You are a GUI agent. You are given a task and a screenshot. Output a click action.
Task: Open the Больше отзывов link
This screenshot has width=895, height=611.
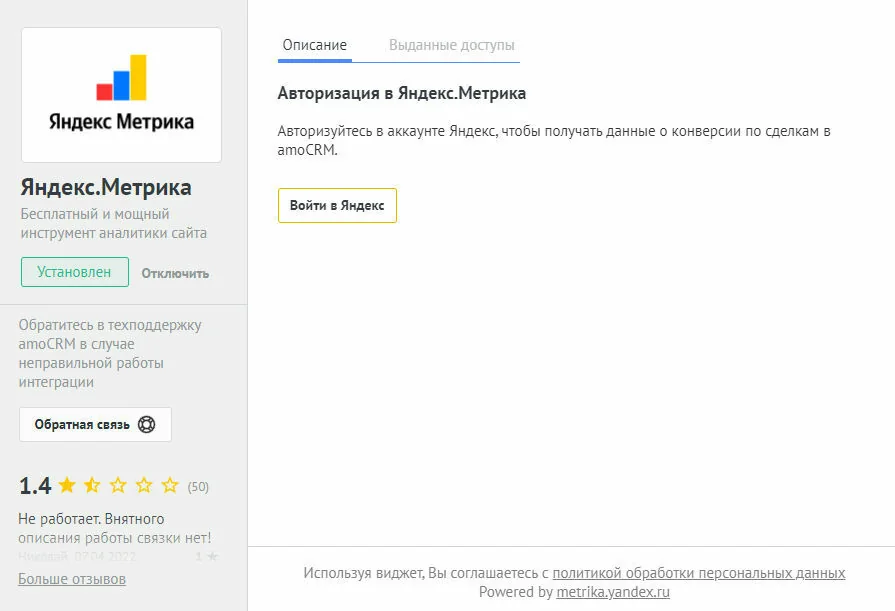pos(72,579)
